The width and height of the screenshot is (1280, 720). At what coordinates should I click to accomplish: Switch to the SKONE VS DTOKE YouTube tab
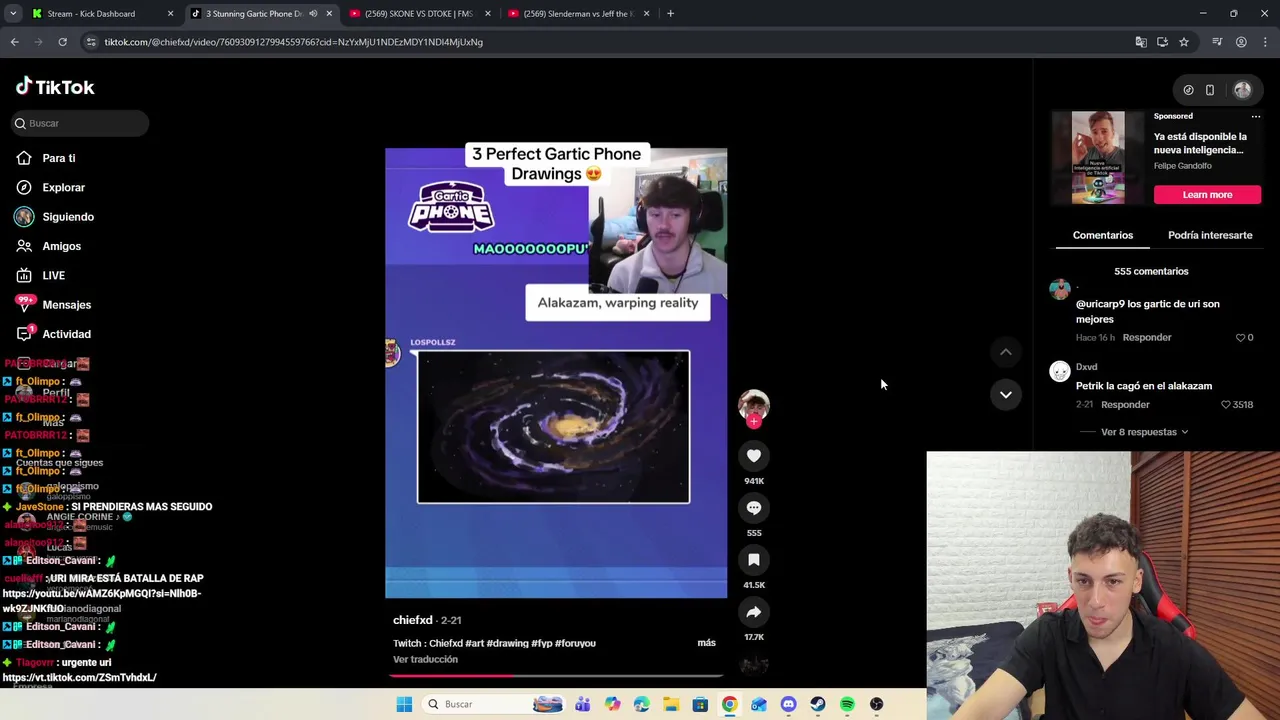pyautogui.click(x=418, y=14)
